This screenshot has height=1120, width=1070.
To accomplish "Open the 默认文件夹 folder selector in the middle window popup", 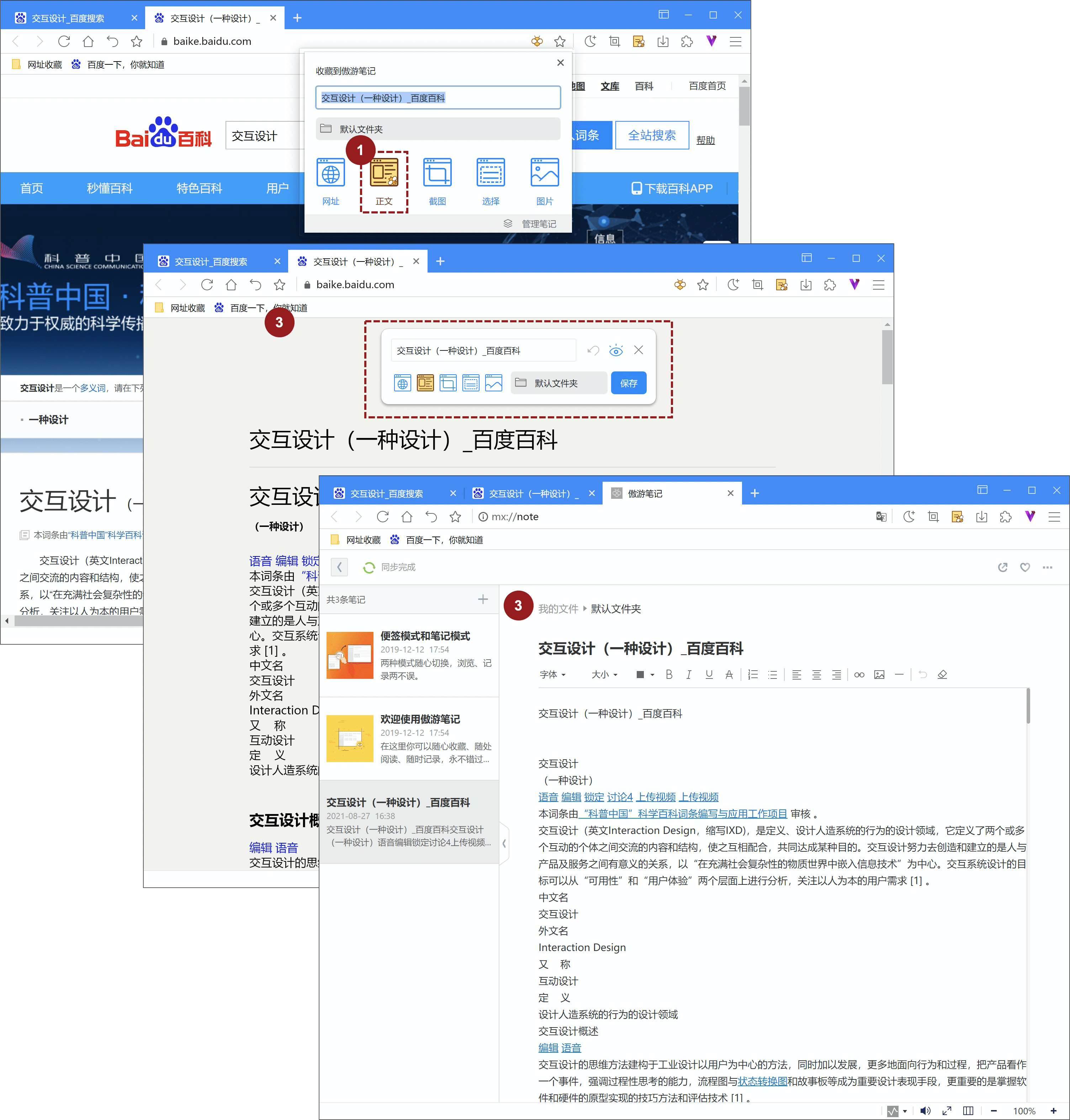I will pos(558,383).
